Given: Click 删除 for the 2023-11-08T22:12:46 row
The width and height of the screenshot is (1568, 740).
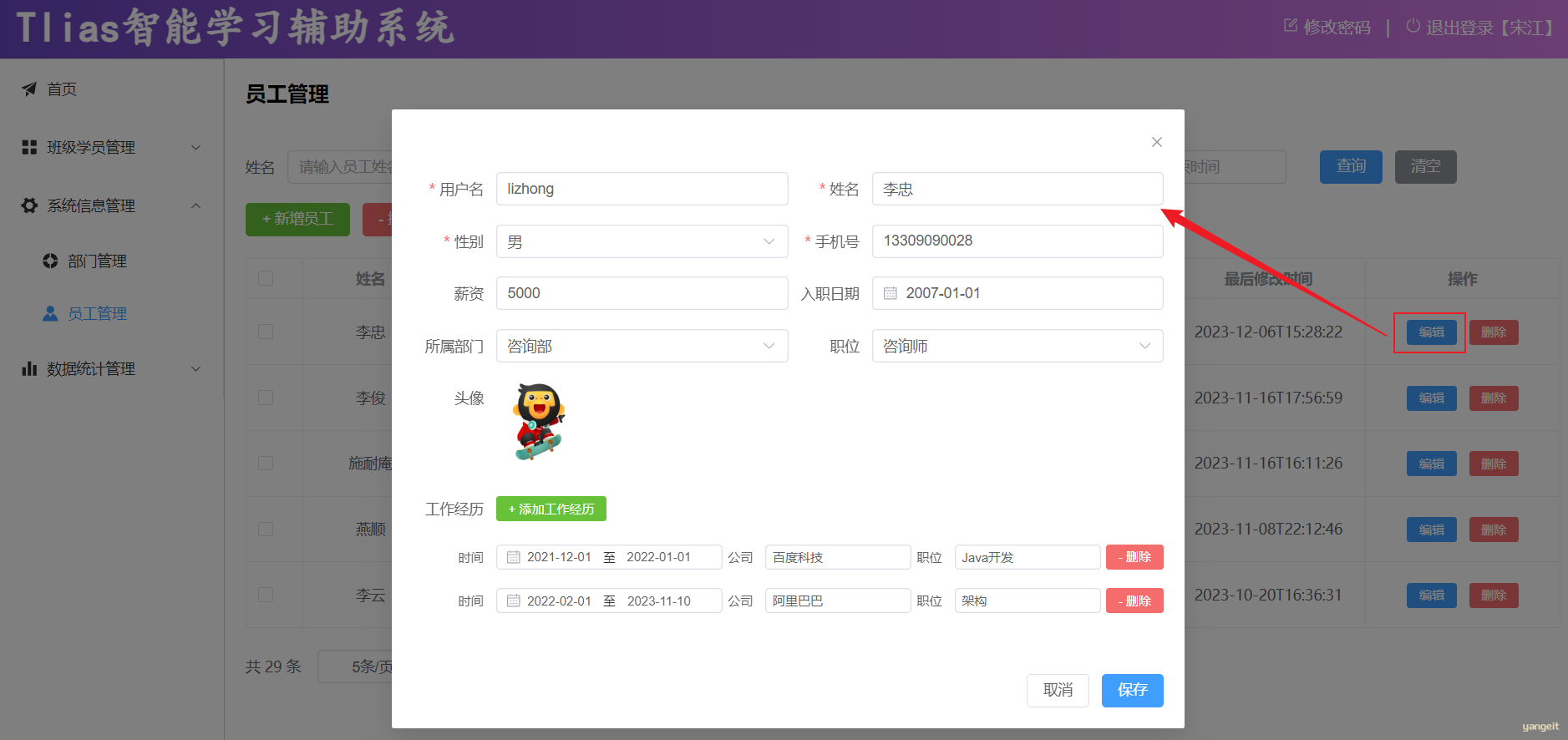Looking at the screenshot, I should [1494, 529].
